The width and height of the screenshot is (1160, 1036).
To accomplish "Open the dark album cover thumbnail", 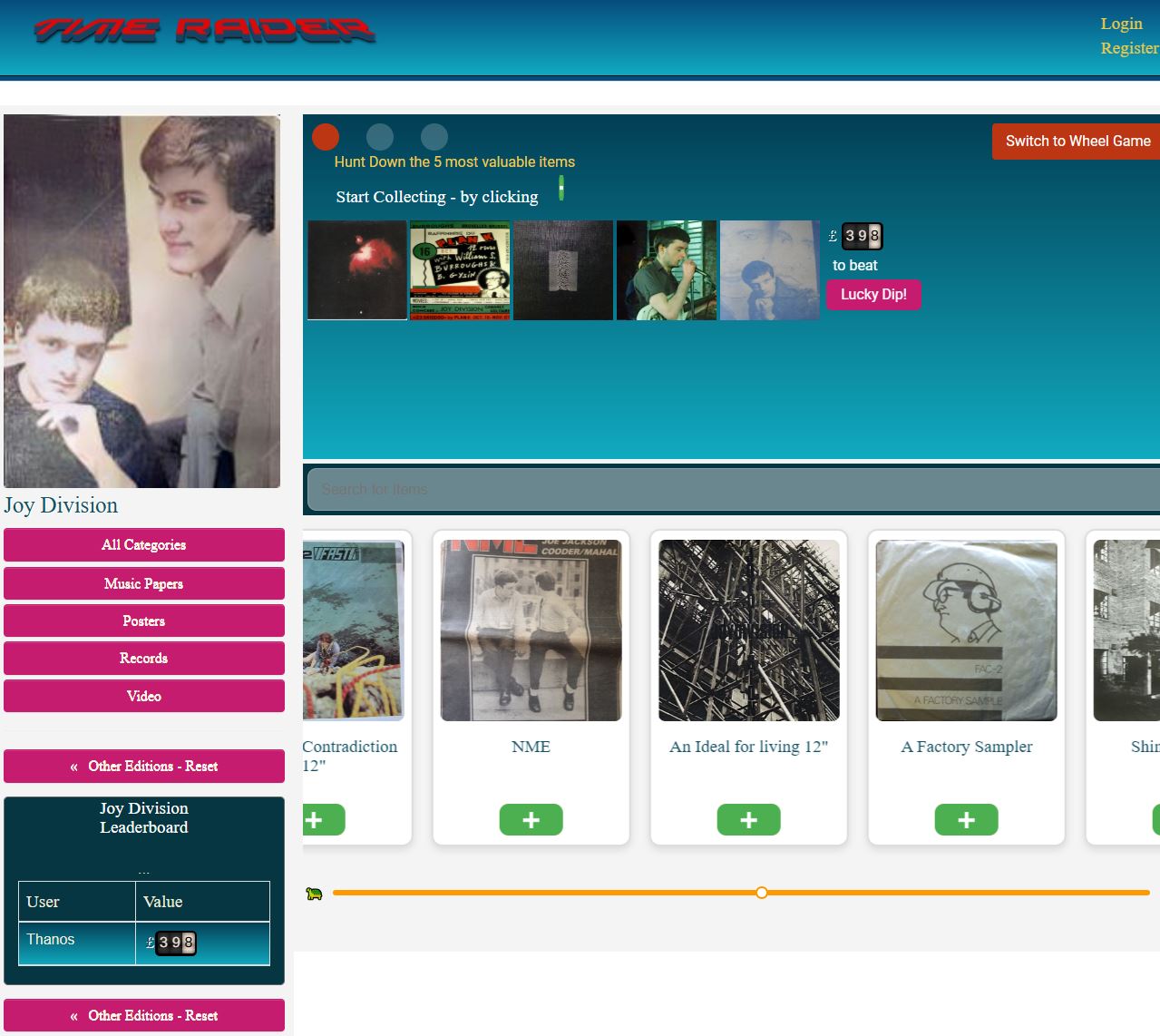I will point(563,270).
